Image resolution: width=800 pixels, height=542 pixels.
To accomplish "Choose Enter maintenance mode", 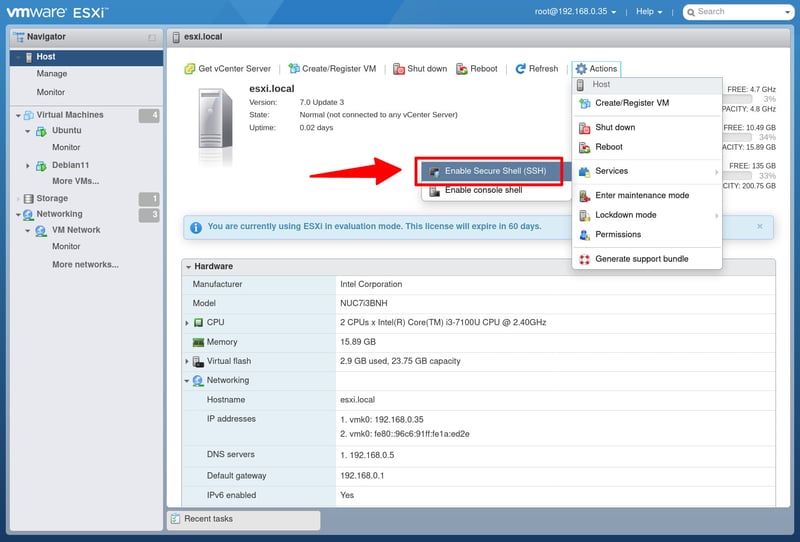I will (x=641, y=195).
